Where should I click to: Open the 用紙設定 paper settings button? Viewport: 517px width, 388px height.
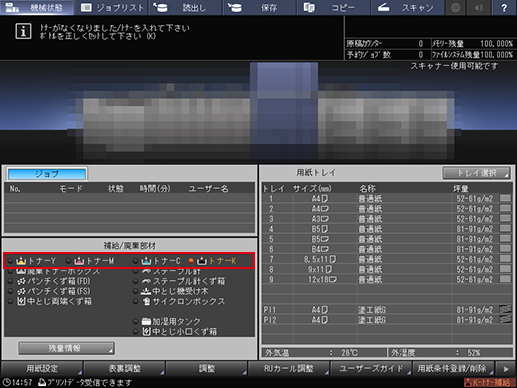(x=42, y=369)
